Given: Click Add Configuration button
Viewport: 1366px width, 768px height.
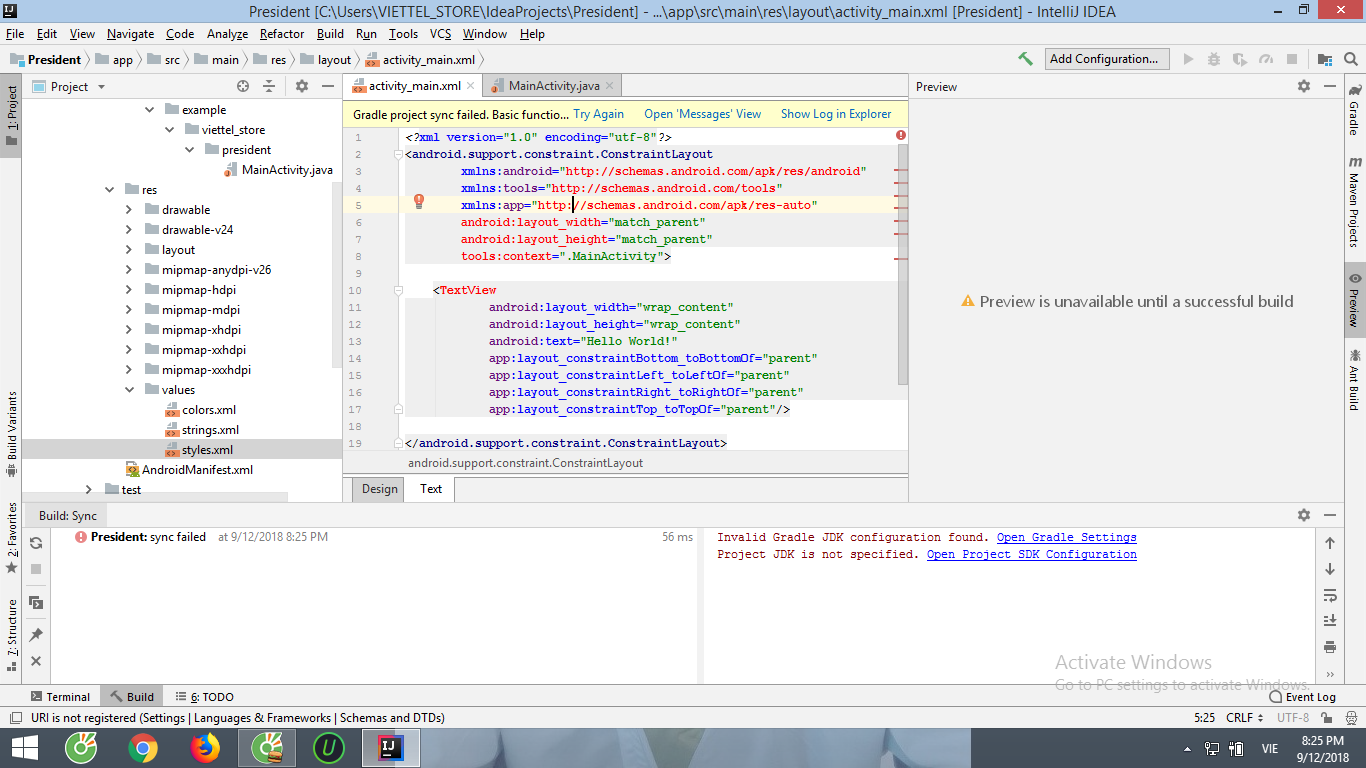Looking at the screenshot, I should [1107, 59].
